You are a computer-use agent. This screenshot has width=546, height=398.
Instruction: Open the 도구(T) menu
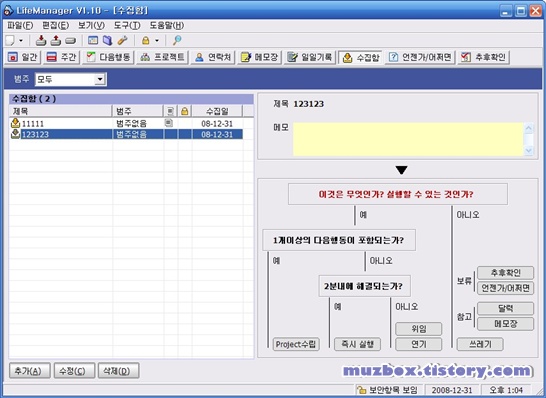point(127,25)
